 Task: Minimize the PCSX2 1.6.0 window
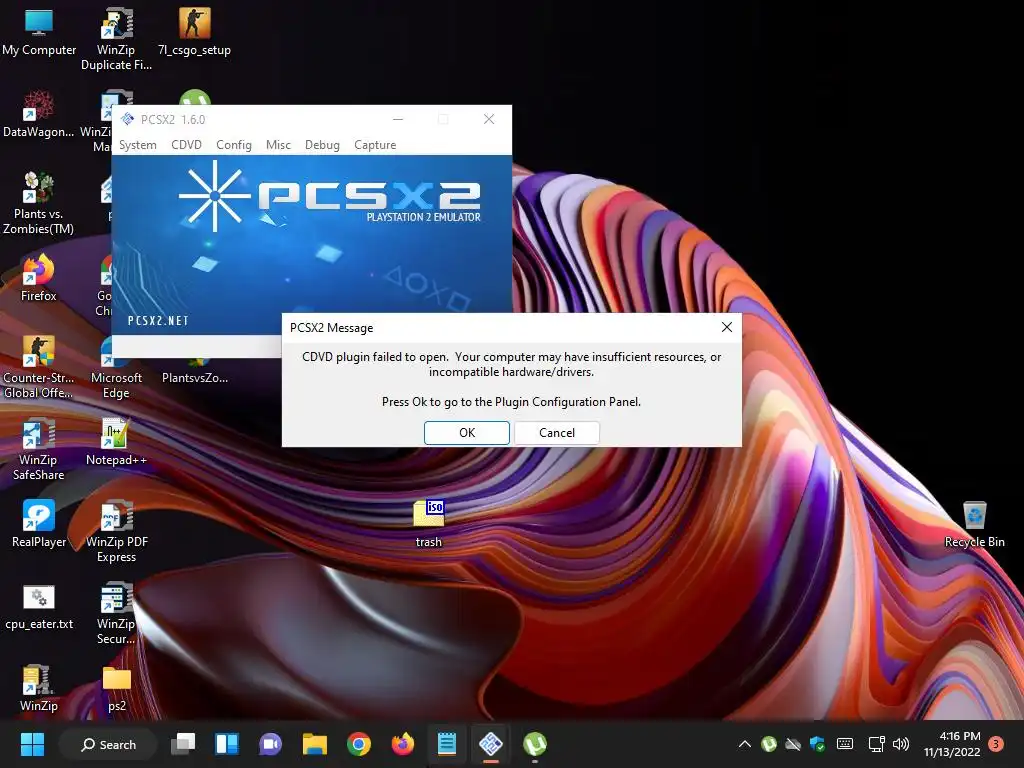click(x=398, y=119)
